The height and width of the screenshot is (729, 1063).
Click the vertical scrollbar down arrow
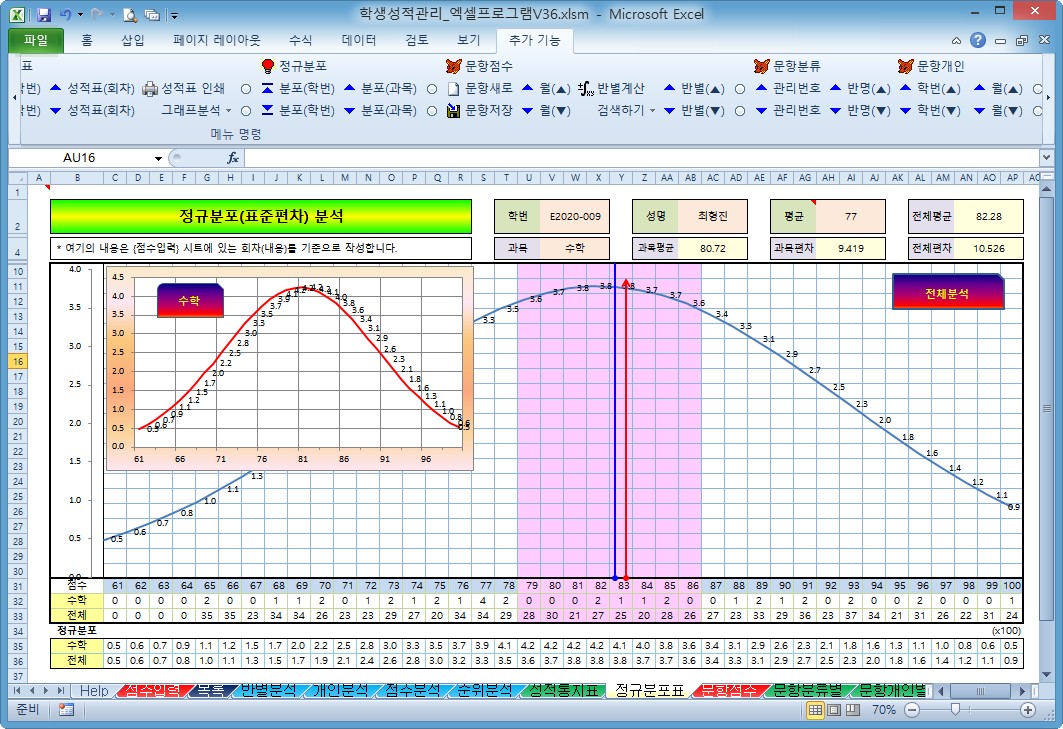(1046, 675)
